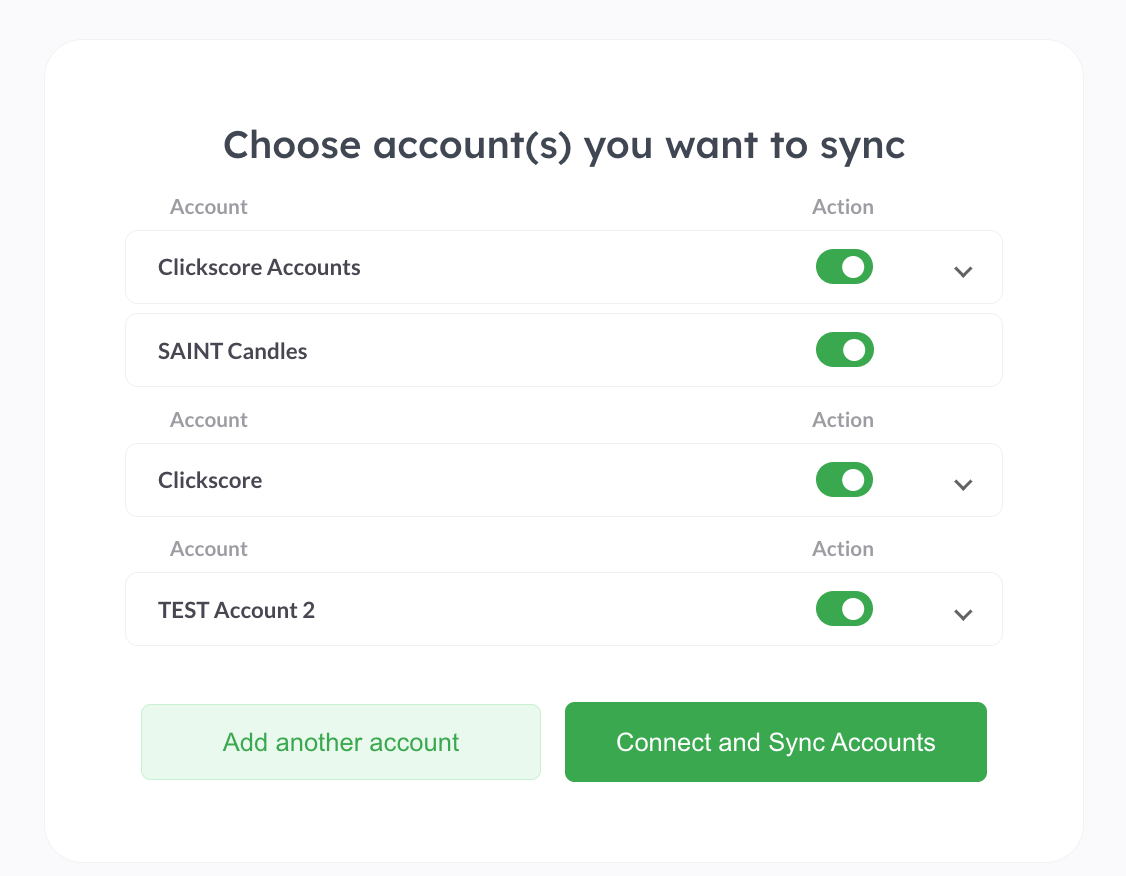
Task: Turn off the SAINT Candles toggle
Action: click(x=844, y=350)
